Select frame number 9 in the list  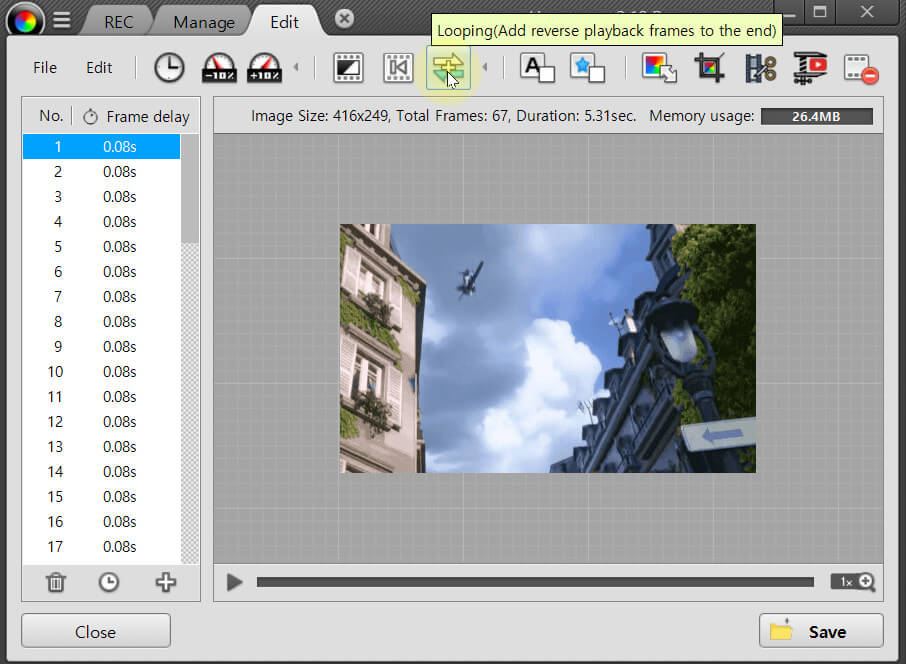[101, 347]
